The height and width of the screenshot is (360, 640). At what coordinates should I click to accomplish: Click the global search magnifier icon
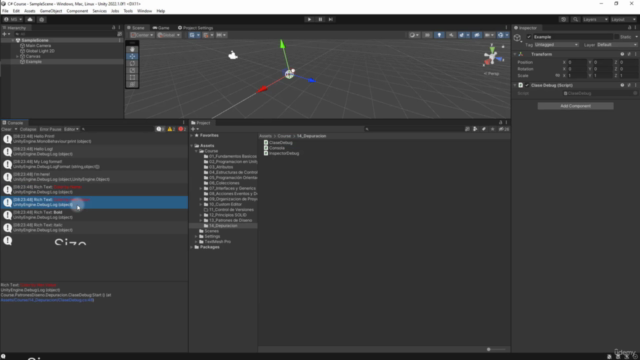575,19
